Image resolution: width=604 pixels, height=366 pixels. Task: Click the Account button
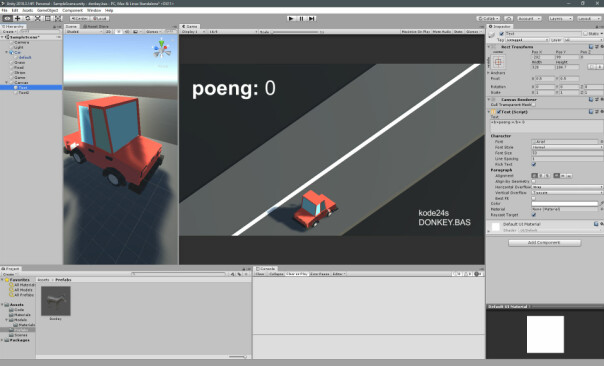click(x=529, y=18)
